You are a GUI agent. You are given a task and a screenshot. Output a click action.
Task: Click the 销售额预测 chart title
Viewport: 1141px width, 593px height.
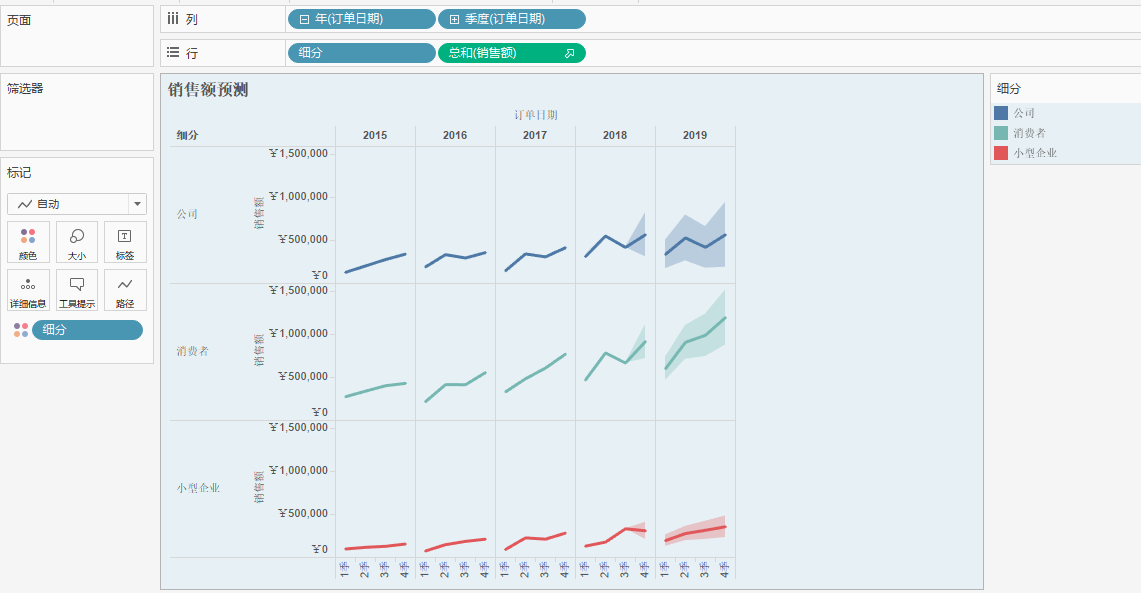click(x=208, y=90)
